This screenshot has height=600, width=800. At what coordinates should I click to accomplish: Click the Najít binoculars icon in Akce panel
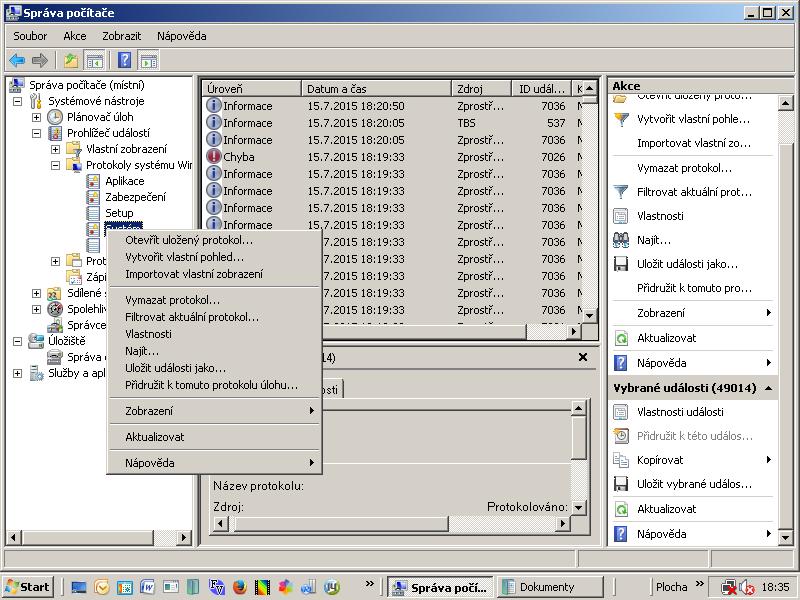point(621,240)
